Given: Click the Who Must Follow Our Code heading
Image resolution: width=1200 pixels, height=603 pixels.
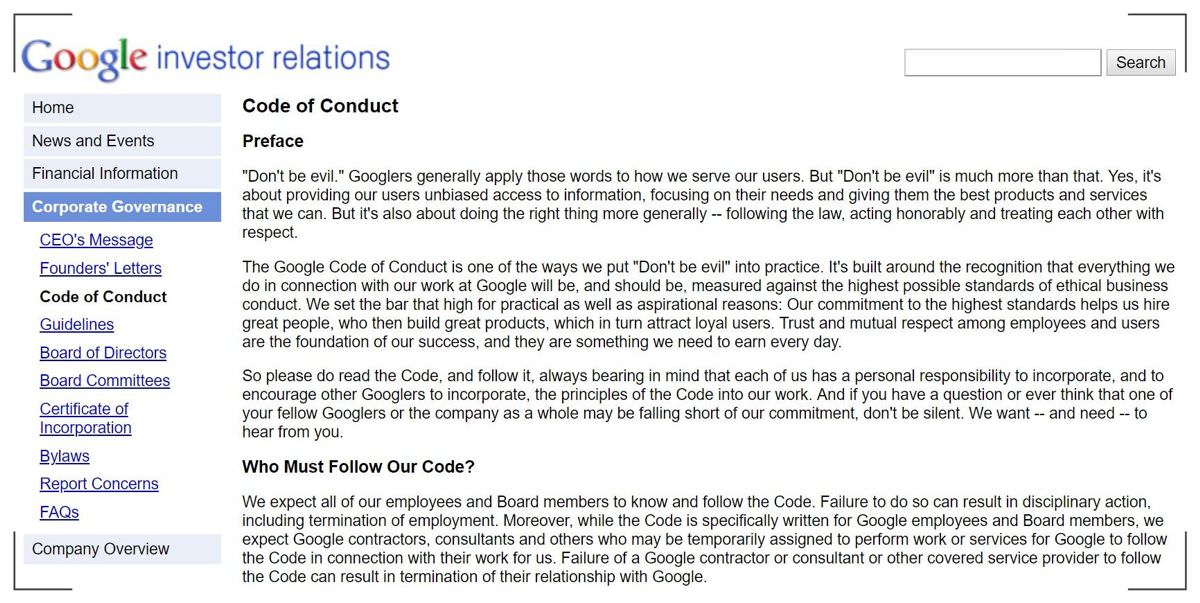Looking at the screenshot, I should (x=358, y=467).
